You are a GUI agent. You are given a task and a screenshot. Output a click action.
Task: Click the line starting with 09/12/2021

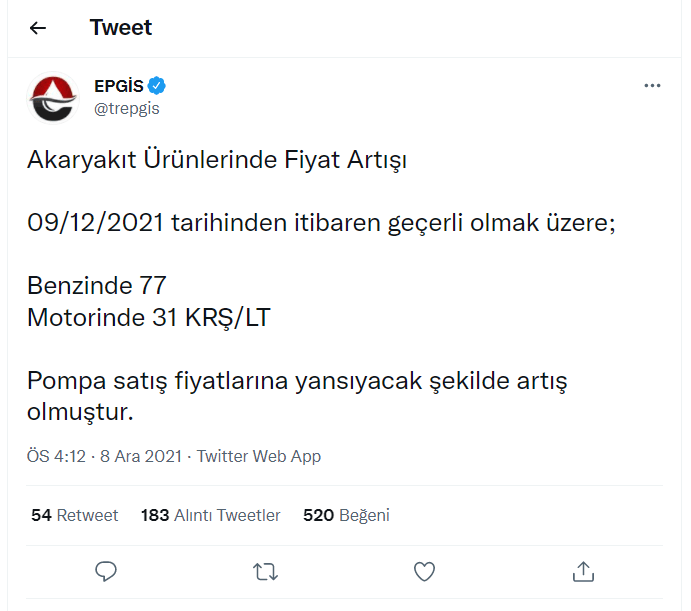pos(320,223)
